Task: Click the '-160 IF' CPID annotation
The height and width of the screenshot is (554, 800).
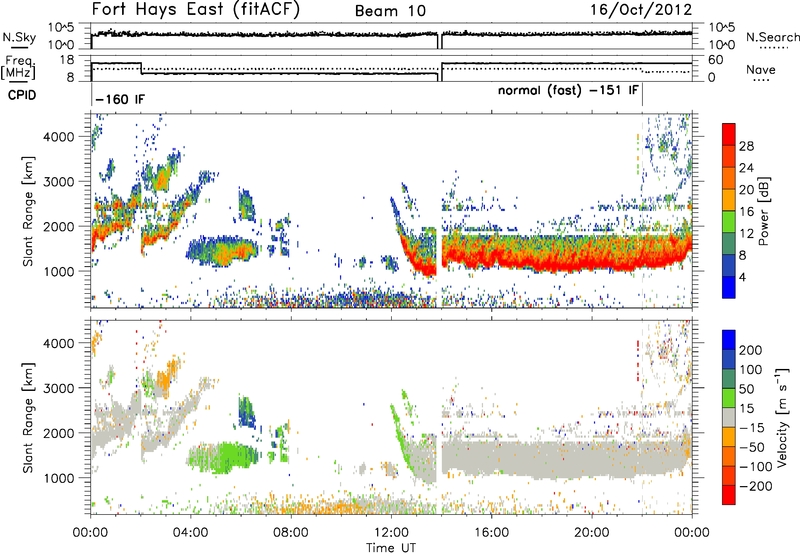Action: 120,99
